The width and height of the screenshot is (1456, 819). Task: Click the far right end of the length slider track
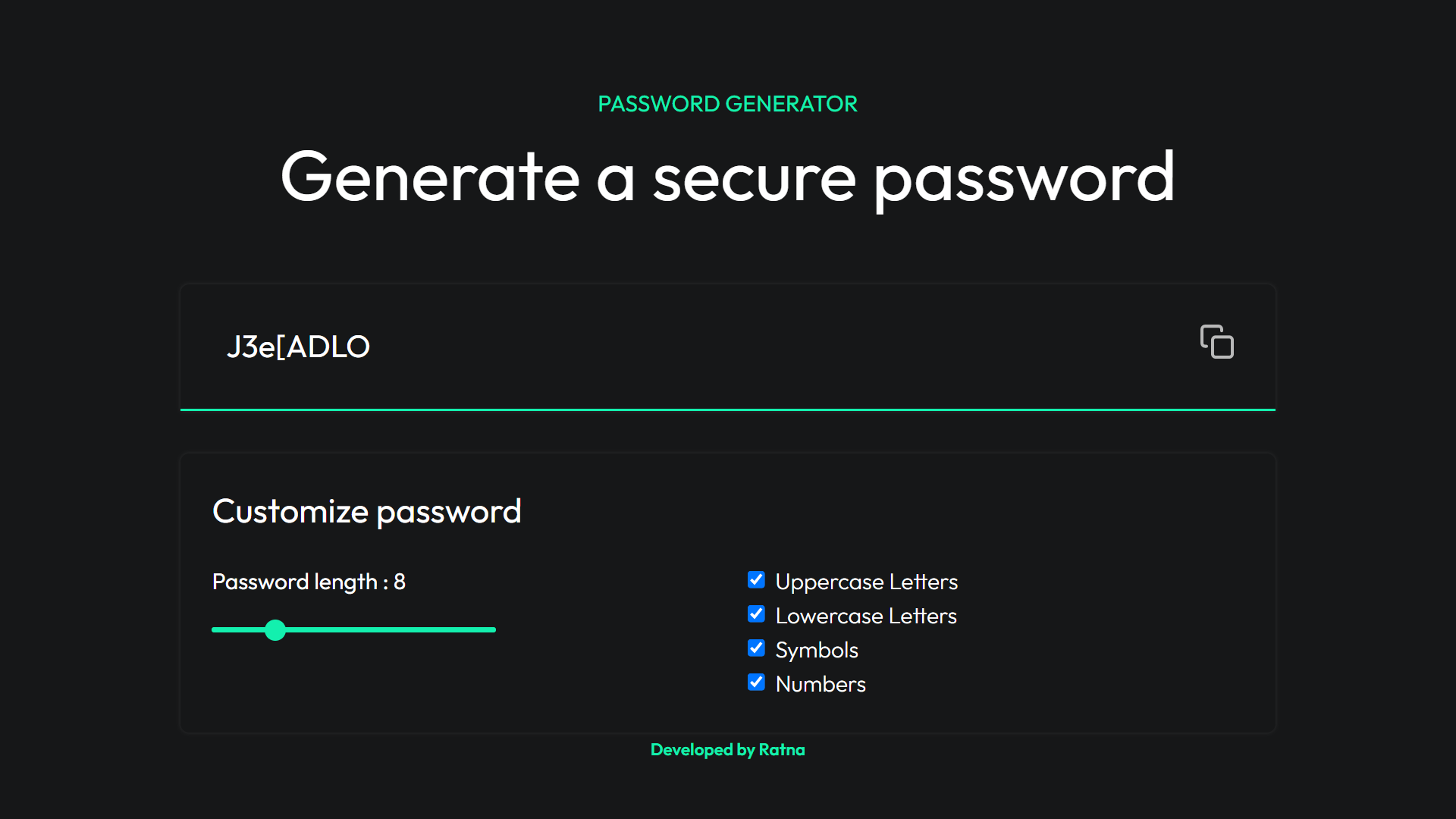coord(492,630)
